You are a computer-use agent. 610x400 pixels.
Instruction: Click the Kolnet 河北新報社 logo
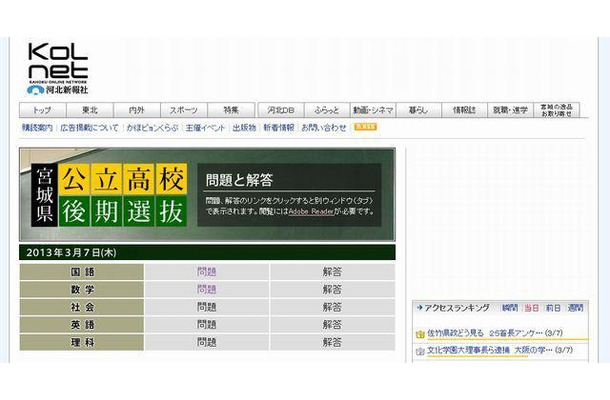point(57,68)
